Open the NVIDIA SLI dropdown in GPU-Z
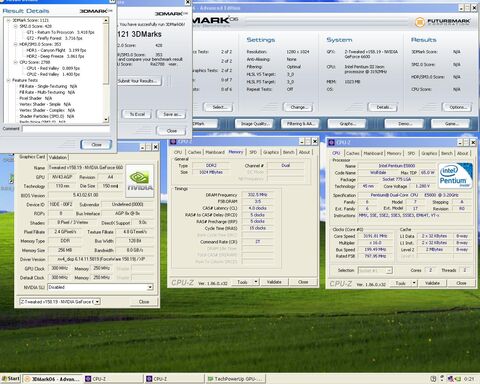This screenshot has height=384, width=480. pyautogui.click(x=150, y=287)
